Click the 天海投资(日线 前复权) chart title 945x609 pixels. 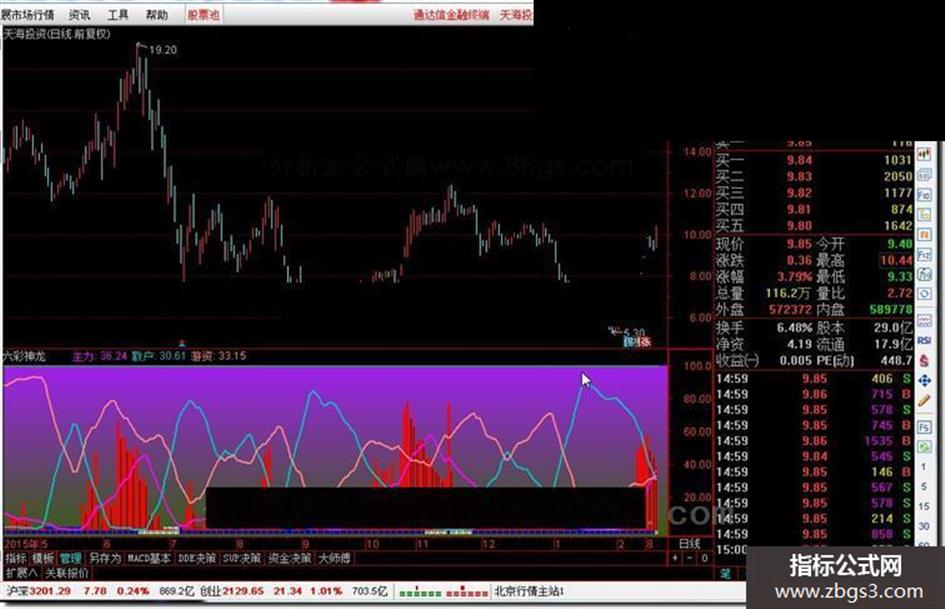tap(57, 34)
